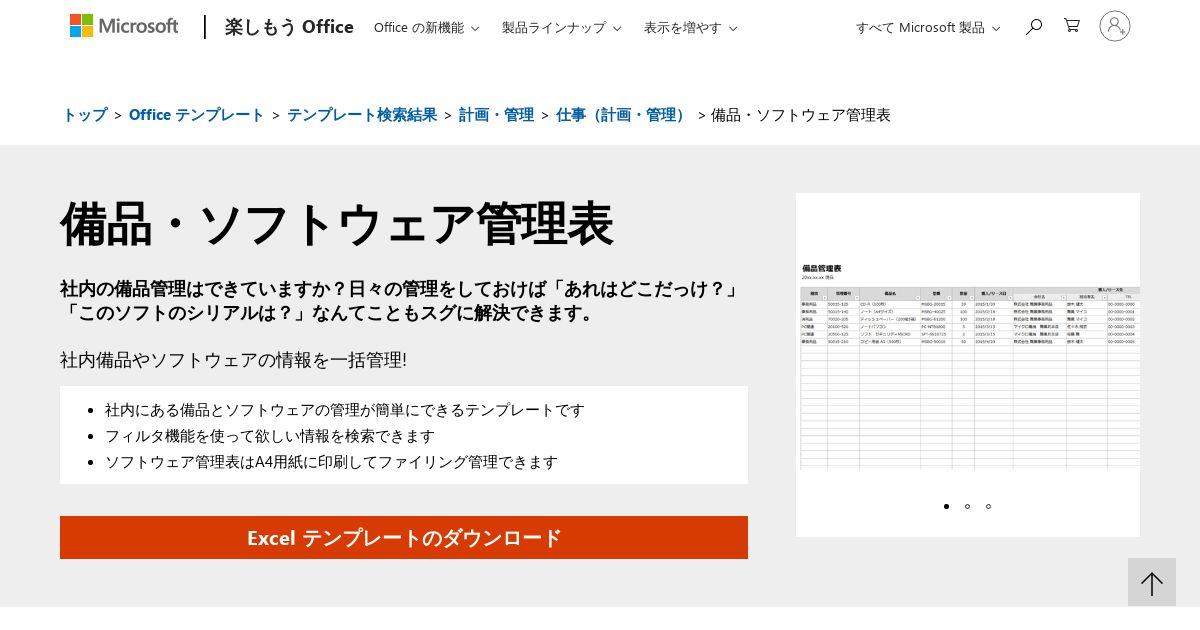This screenshot has height=630, width=1200.
Task: Expand the 表示を増やす menu
Action: tap(690, 27)
